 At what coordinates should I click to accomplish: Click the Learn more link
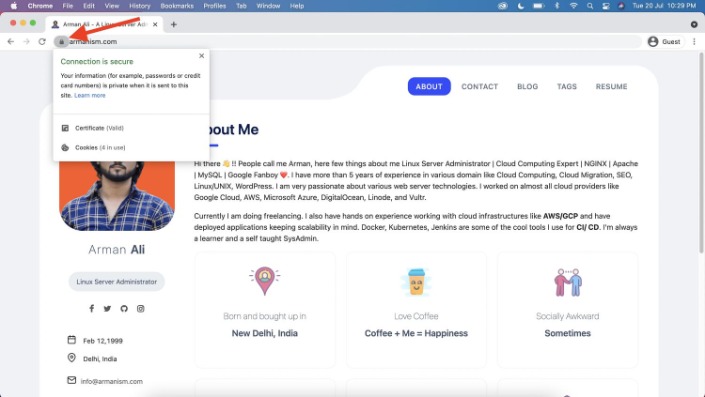[89, 95]
